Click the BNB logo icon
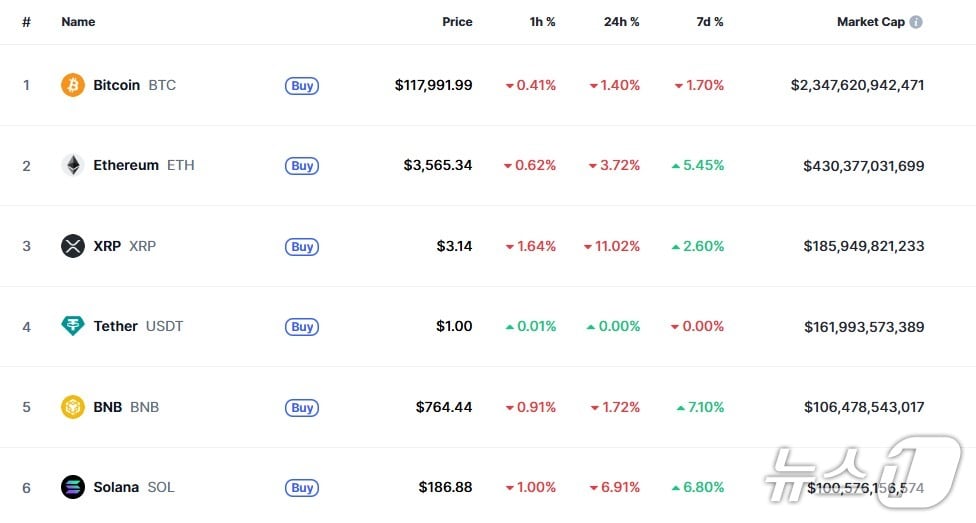The image size is (976, 523). 73,407
